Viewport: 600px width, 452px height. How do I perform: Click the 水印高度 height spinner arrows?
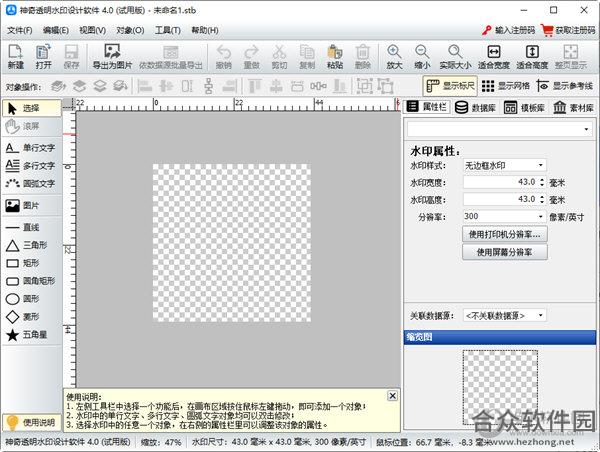click(542, 199)
